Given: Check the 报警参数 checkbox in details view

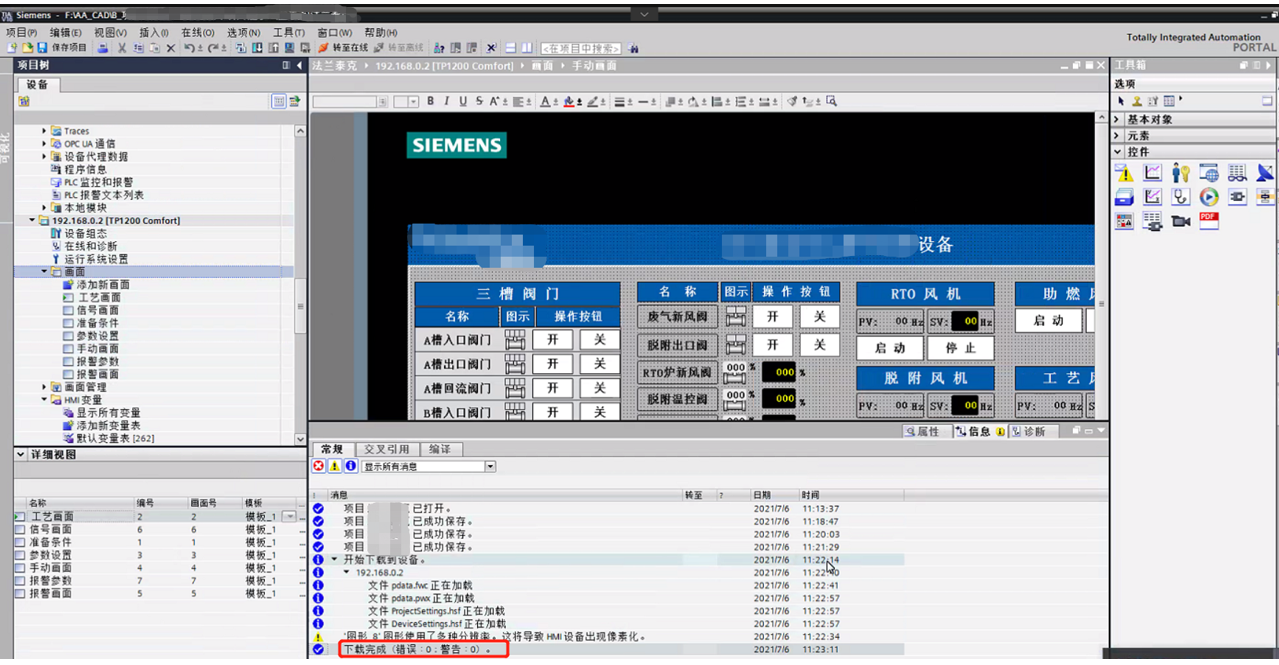Looking at the screenshot, I should (x=20, y=581).
